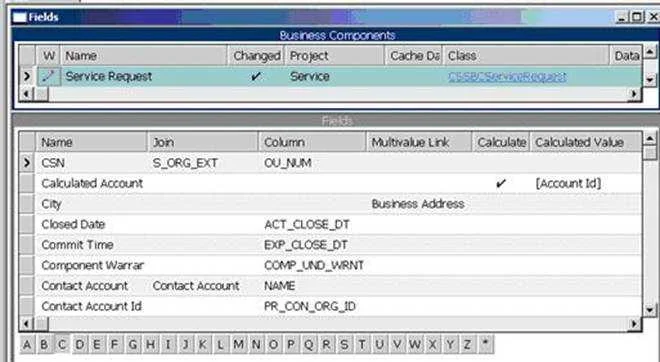The image size is (660, 362).
Task: Click the Column column header
Action: click(x=312, y=142)
